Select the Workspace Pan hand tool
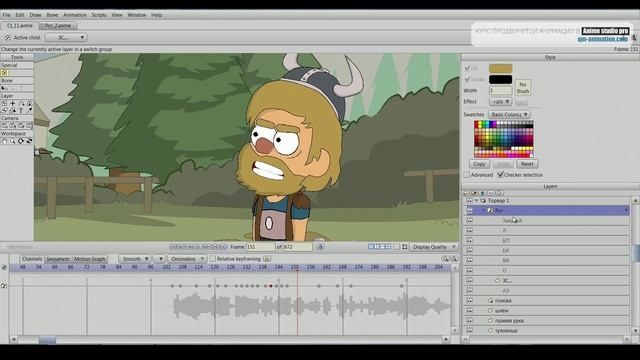This screenshot has width=640, height=360. pos(4,141)
